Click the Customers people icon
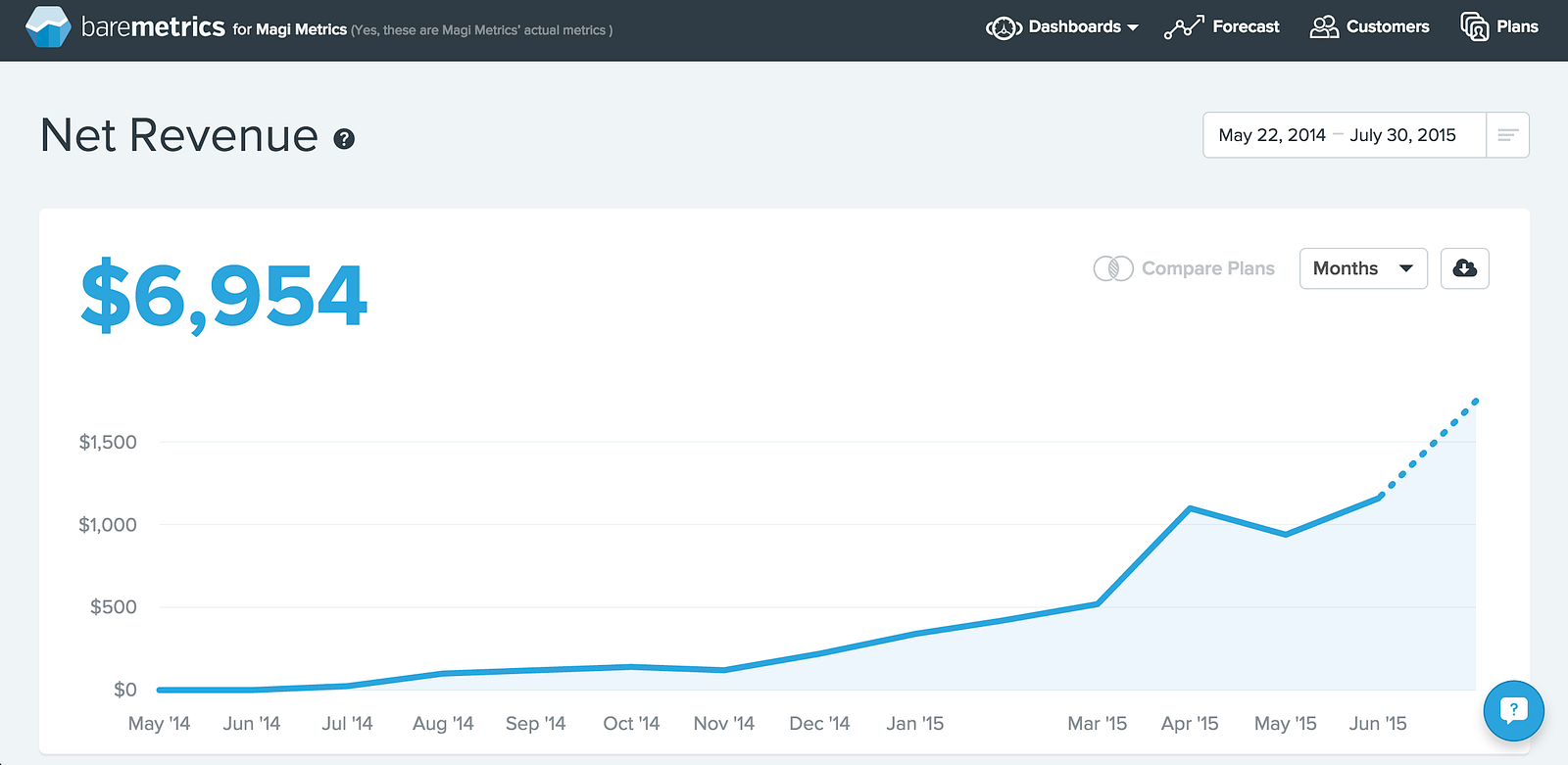 1324,27
